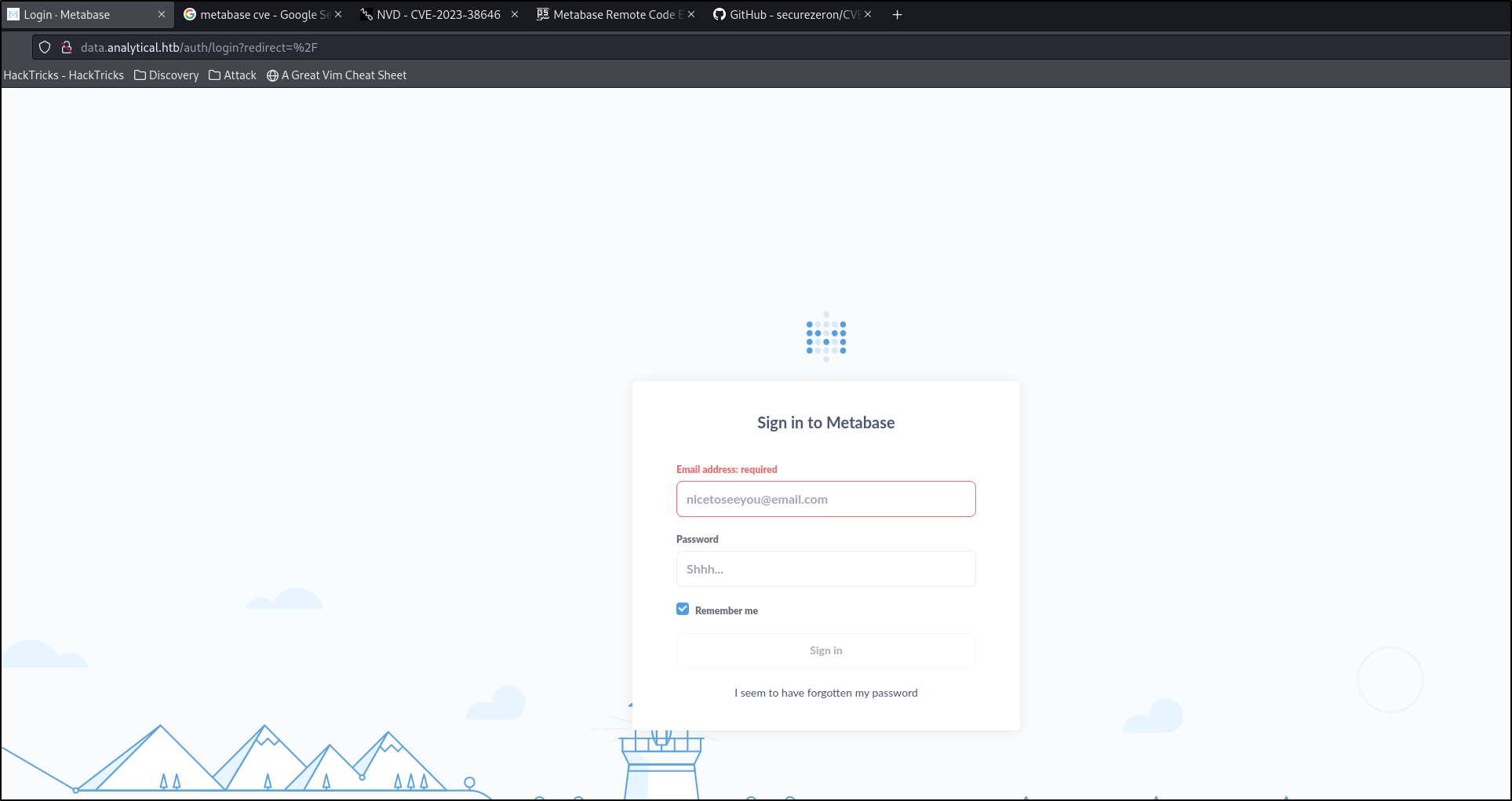Click the Metabase logo above the sign-in form
The width and height of the screenshot is (1512, 801).
[x=826, y=337]
